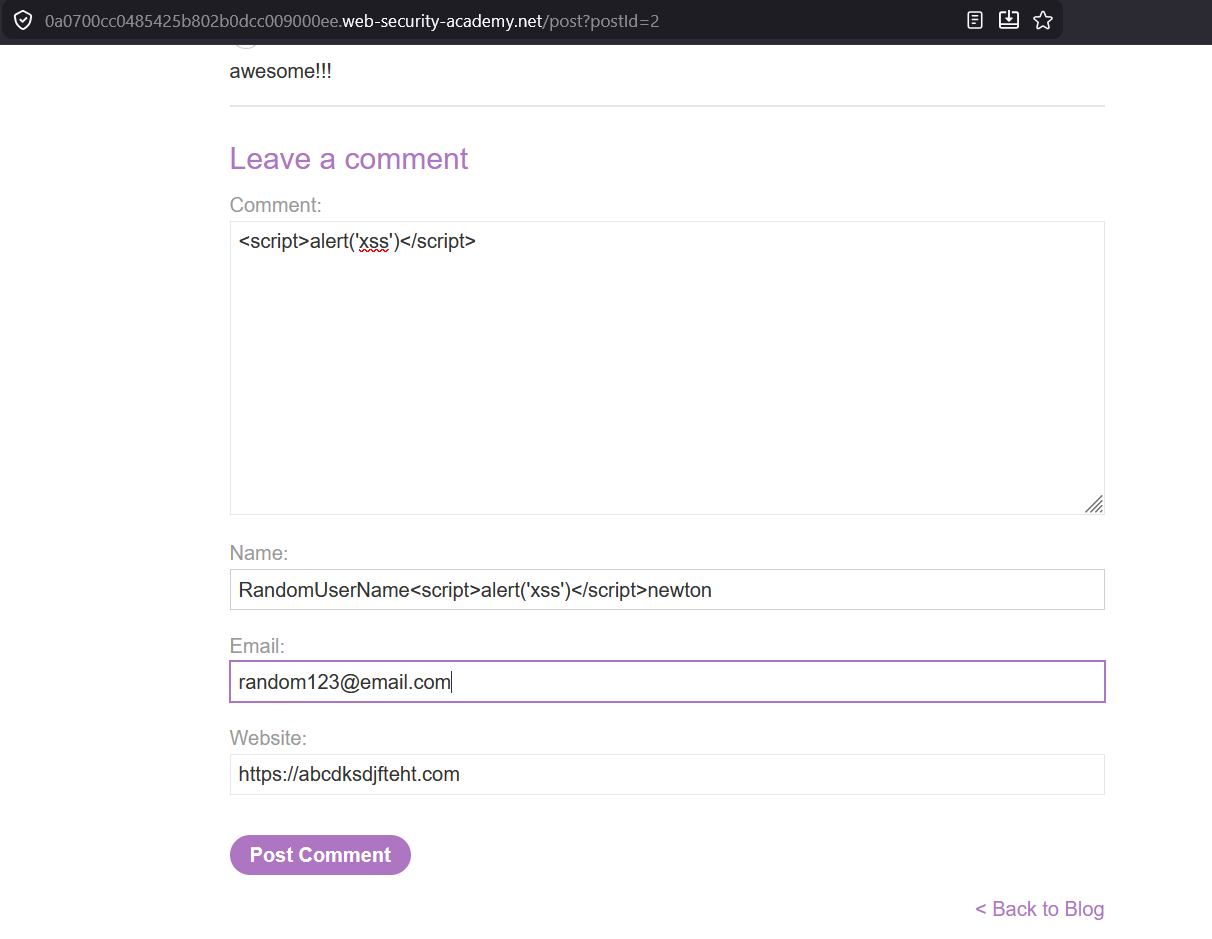Focus the Email input field
Image resolution: width=1212 pixels, height=939 pixels.
(x=667, y=682)
